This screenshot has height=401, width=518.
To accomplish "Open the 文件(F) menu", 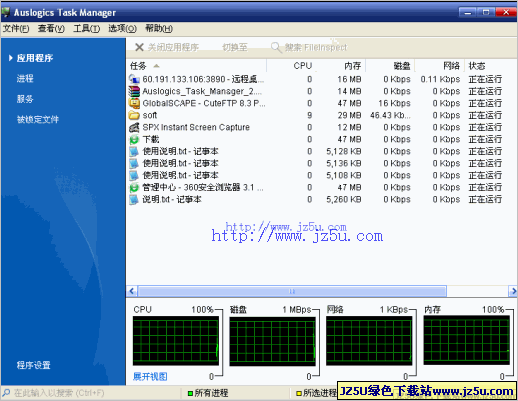I will tap(16, 29).
